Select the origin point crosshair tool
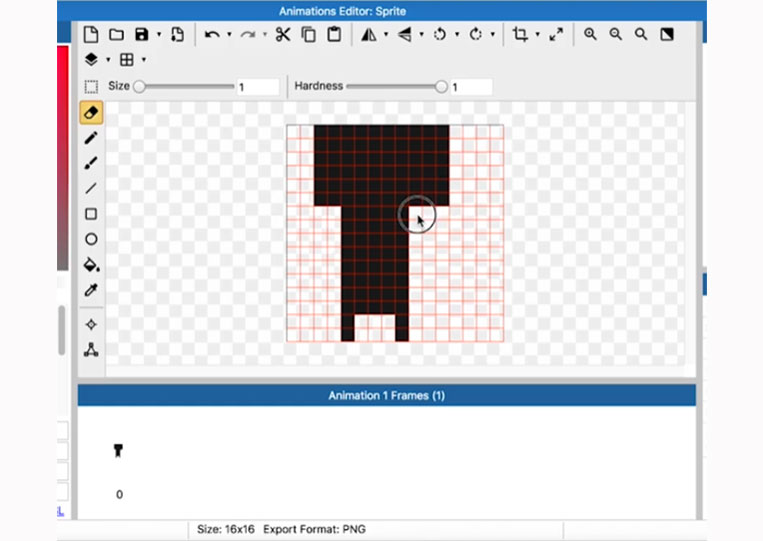 tap(91, 325)
